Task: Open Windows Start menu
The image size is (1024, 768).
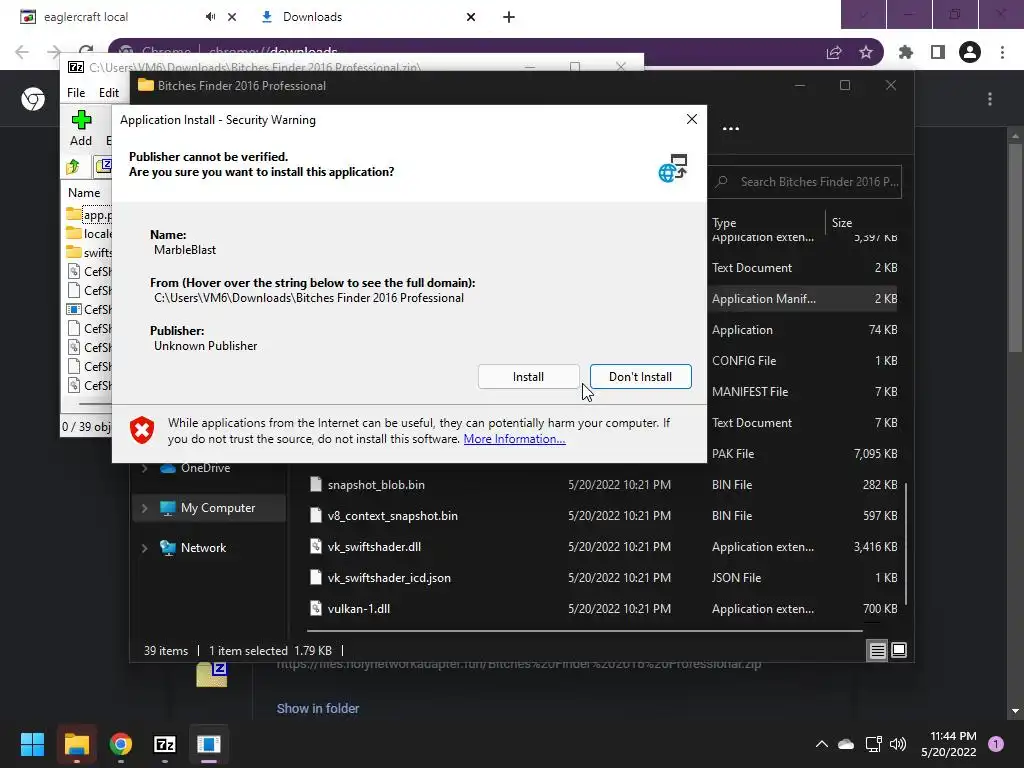Action: (x=32, y=744)
